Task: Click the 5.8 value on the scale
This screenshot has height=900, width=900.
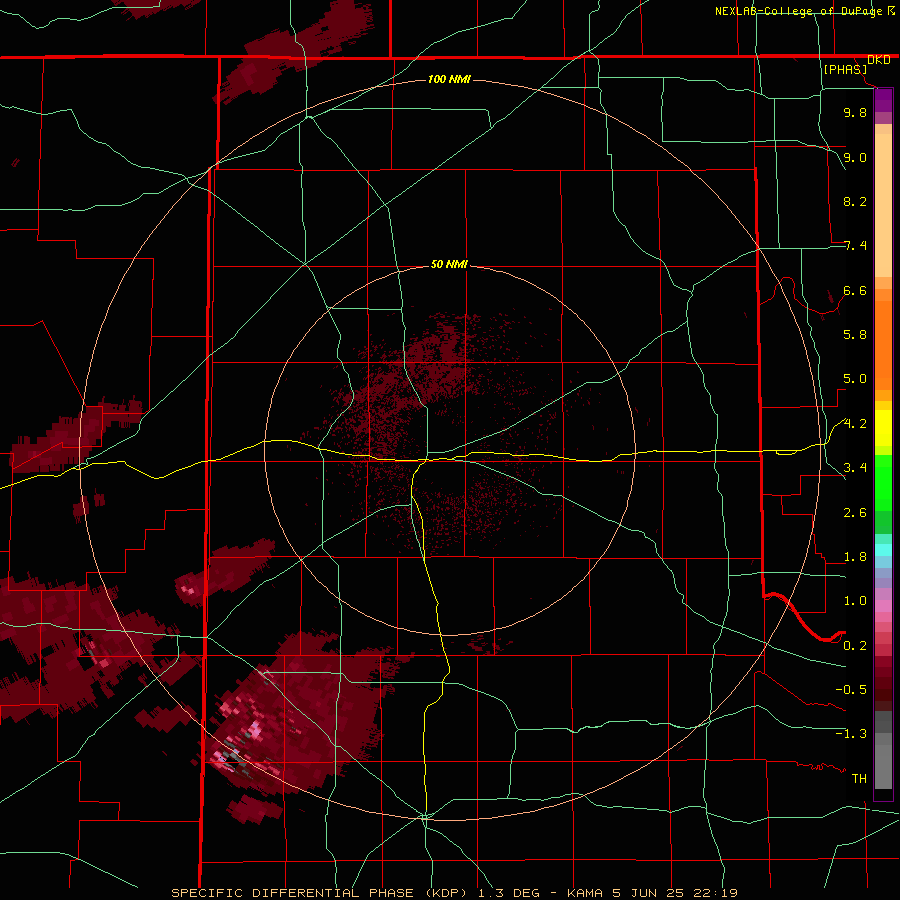Action: click(855, 335)
